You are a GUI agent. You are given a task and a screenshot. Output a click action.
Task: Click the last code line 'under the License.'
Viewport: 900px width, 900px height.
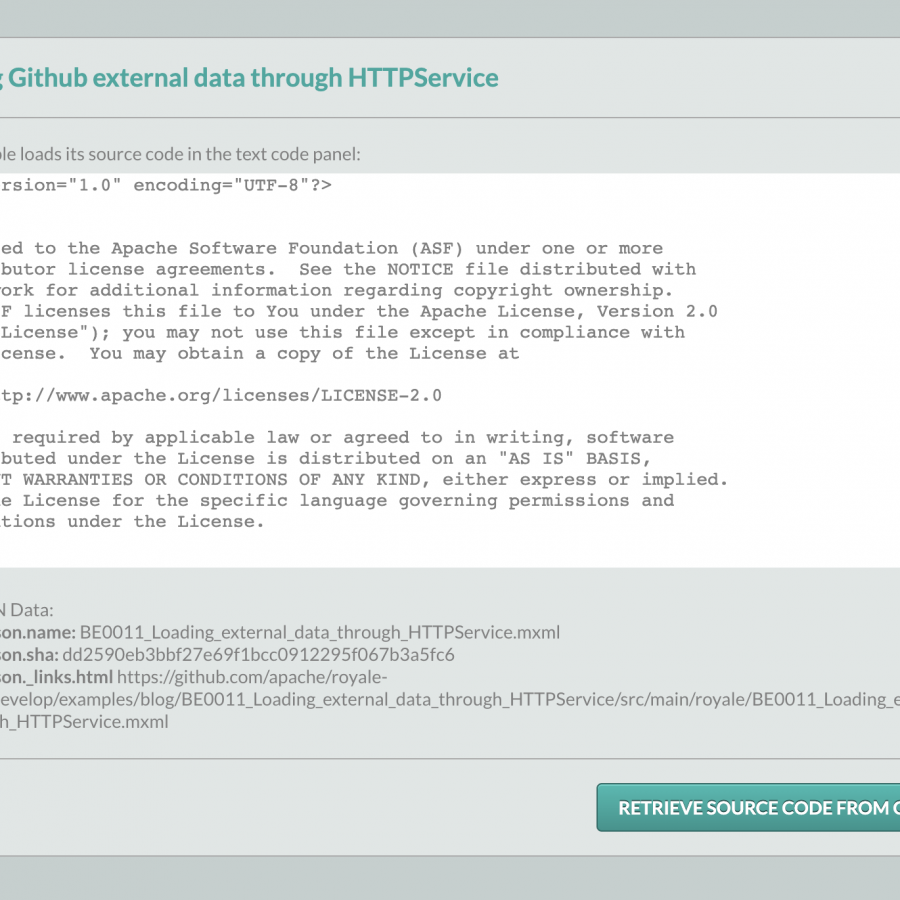(130, 521)
